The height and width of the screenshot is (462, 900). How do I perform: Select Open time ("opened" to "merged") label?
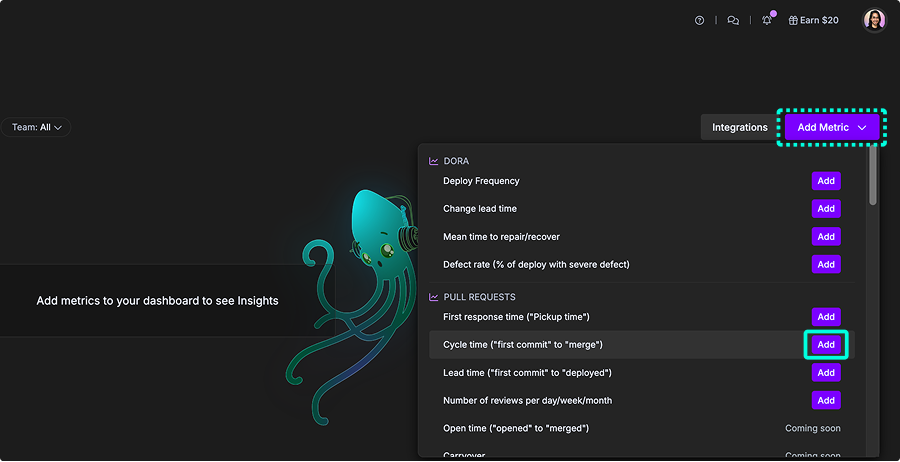click(x=516, y=428)
